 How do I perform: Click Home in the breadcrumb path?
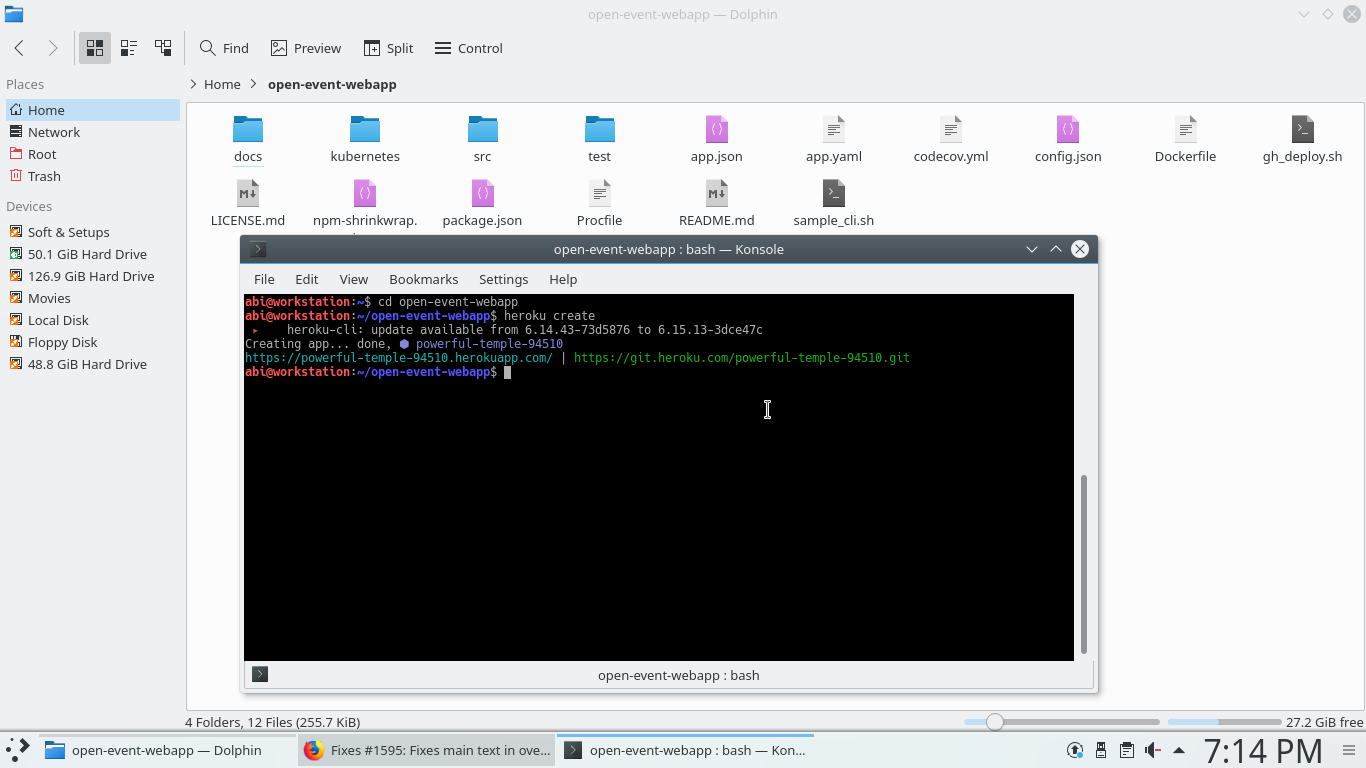point(222,84)
